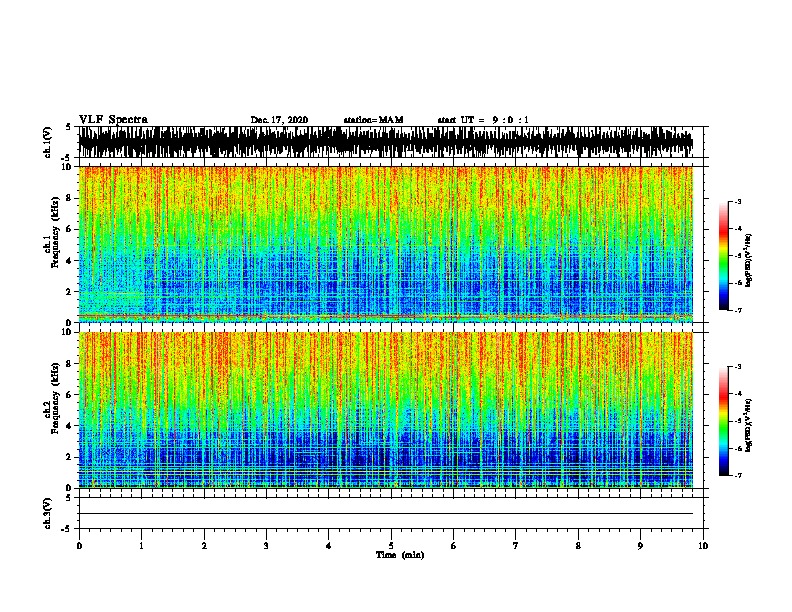
Task: Select the date "Dec. 17, 2020"
Action: coord(279,120)
